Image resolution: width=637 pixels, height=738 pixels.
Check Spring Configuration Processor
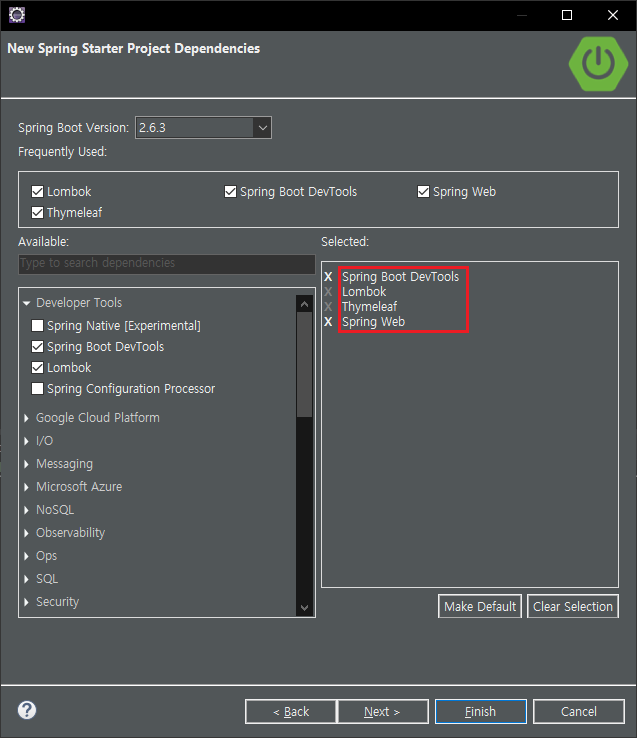pos(37,389)
